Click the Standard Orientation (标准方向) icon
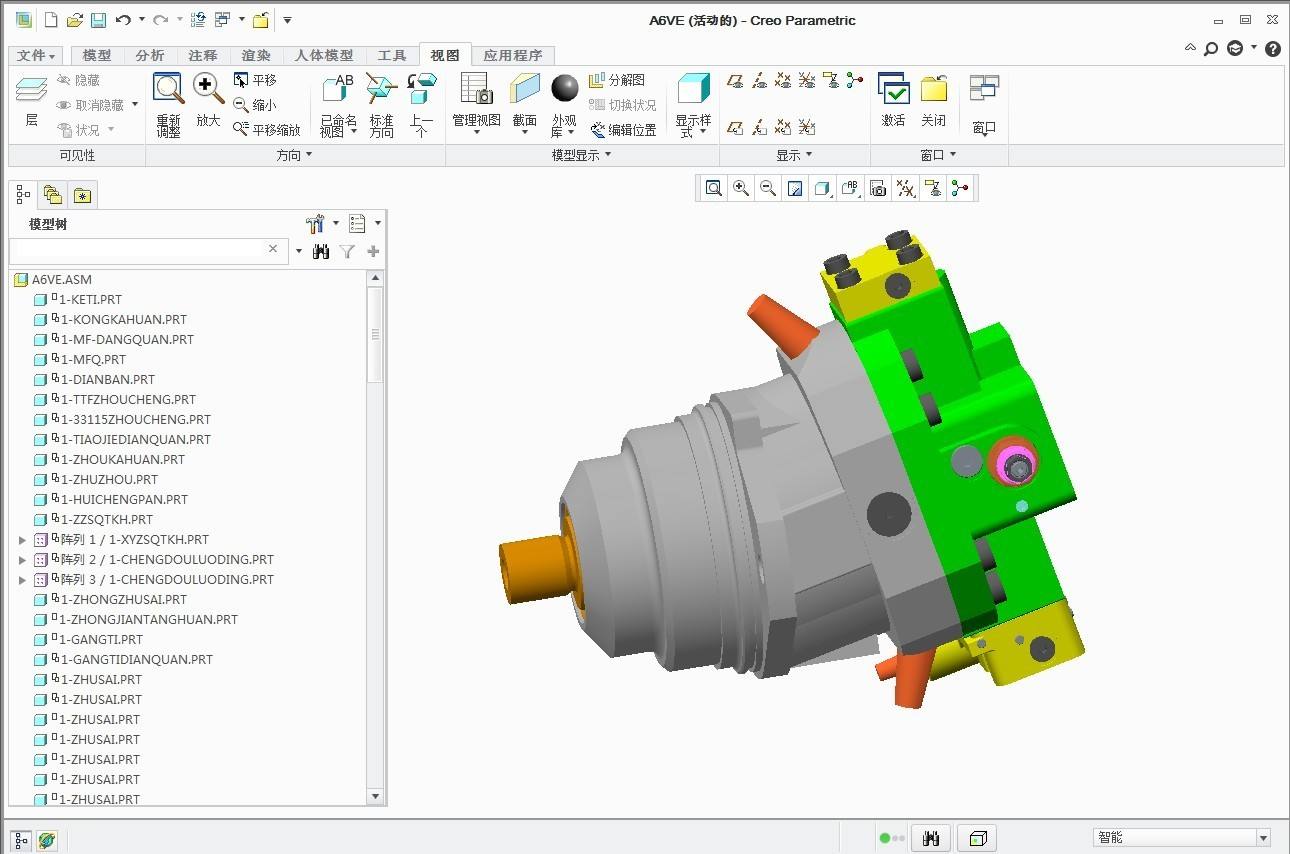The width and height of the screenshot is (1290, 854). (x=381, y=103)
